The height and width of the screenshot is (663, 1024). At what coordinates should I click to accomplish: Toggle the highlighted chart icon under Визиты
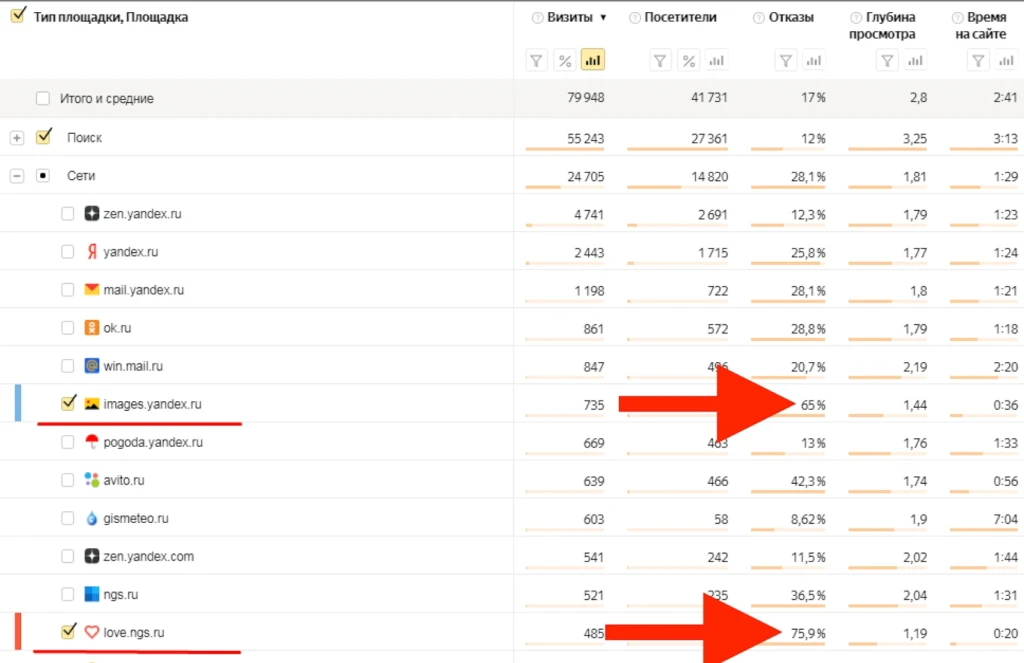593,60
